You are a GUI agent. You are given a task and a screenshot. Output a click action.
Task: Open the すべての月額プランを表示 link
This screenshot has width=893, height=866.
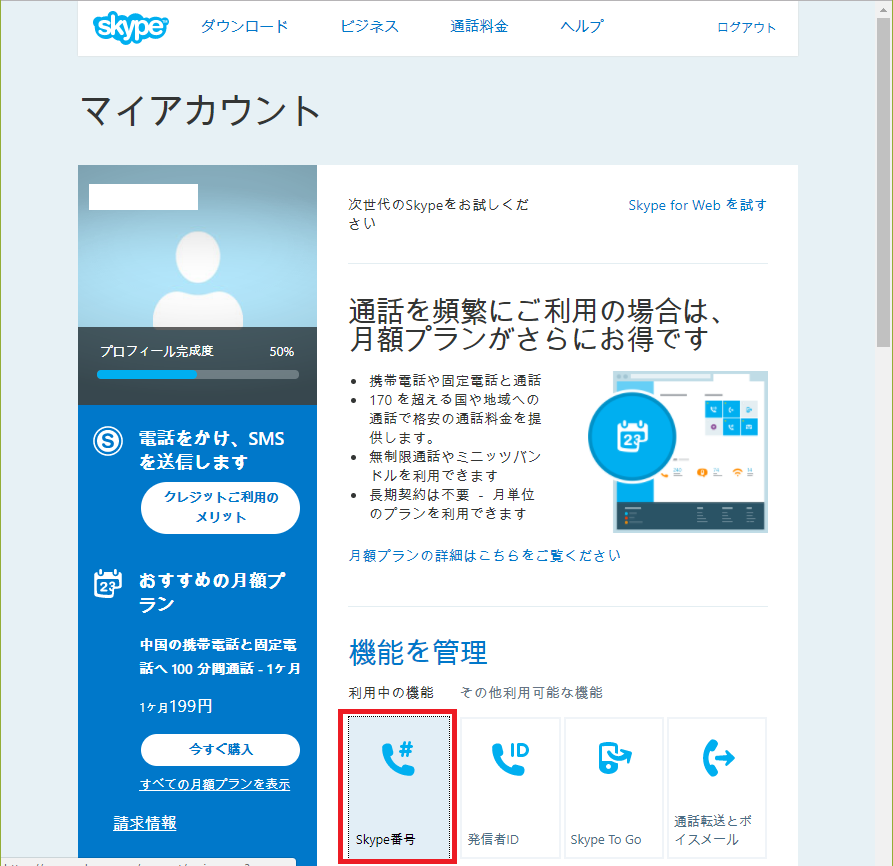click(215, 784)
